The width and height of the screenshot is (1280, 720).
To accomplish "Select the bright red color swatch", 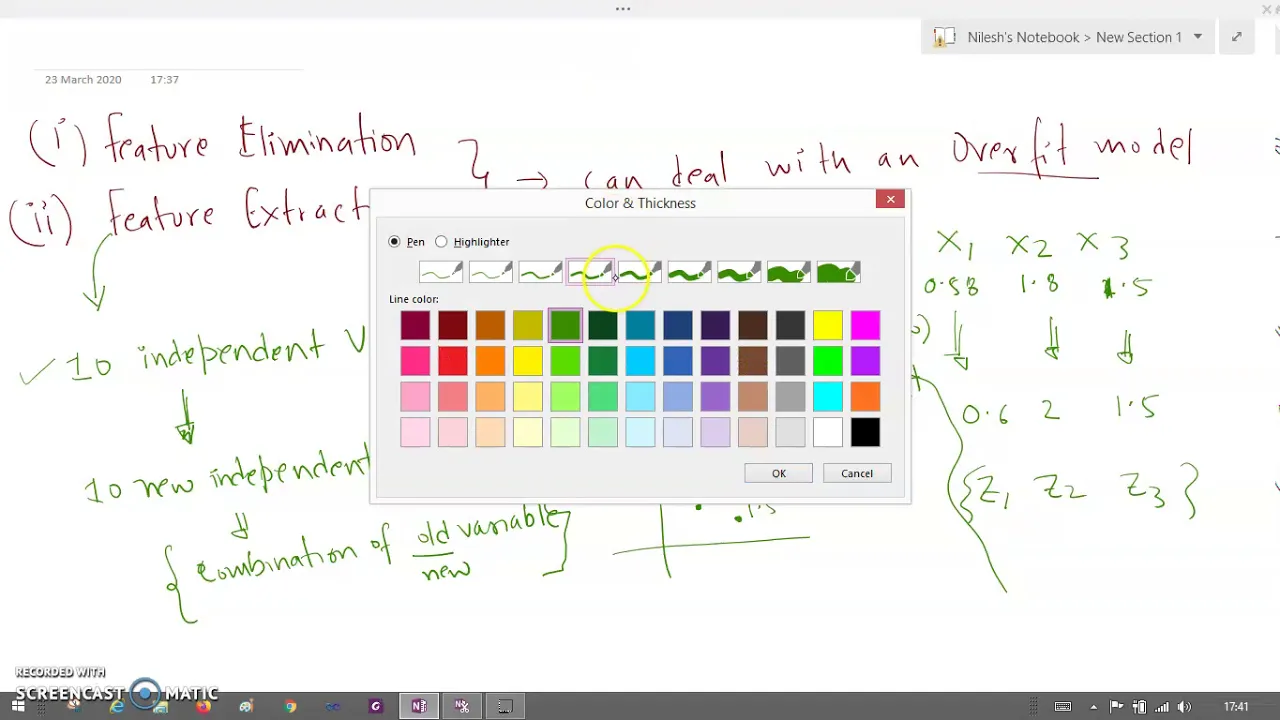I will pos(452,361).
